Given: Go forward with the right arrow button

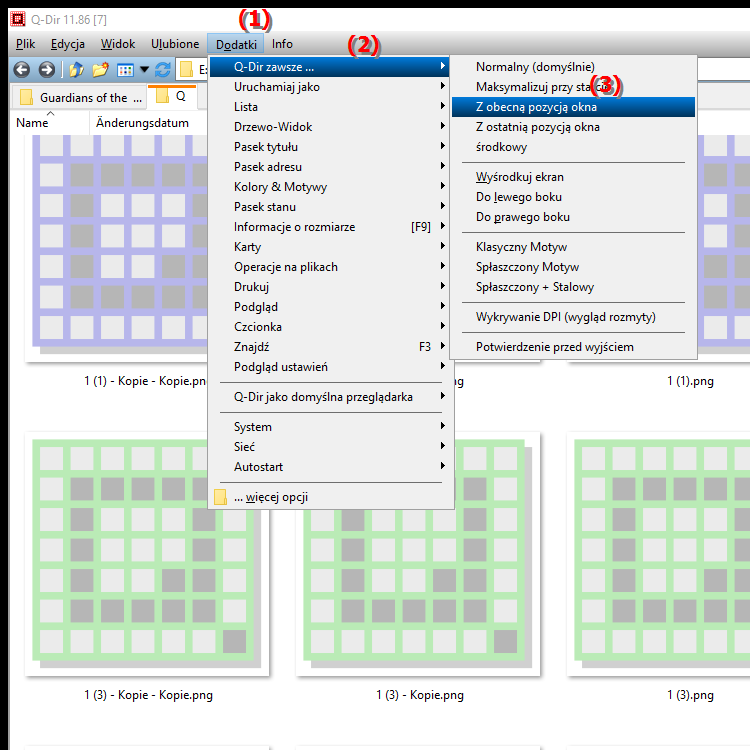Looking at the screenshot, I should (46, 70).
